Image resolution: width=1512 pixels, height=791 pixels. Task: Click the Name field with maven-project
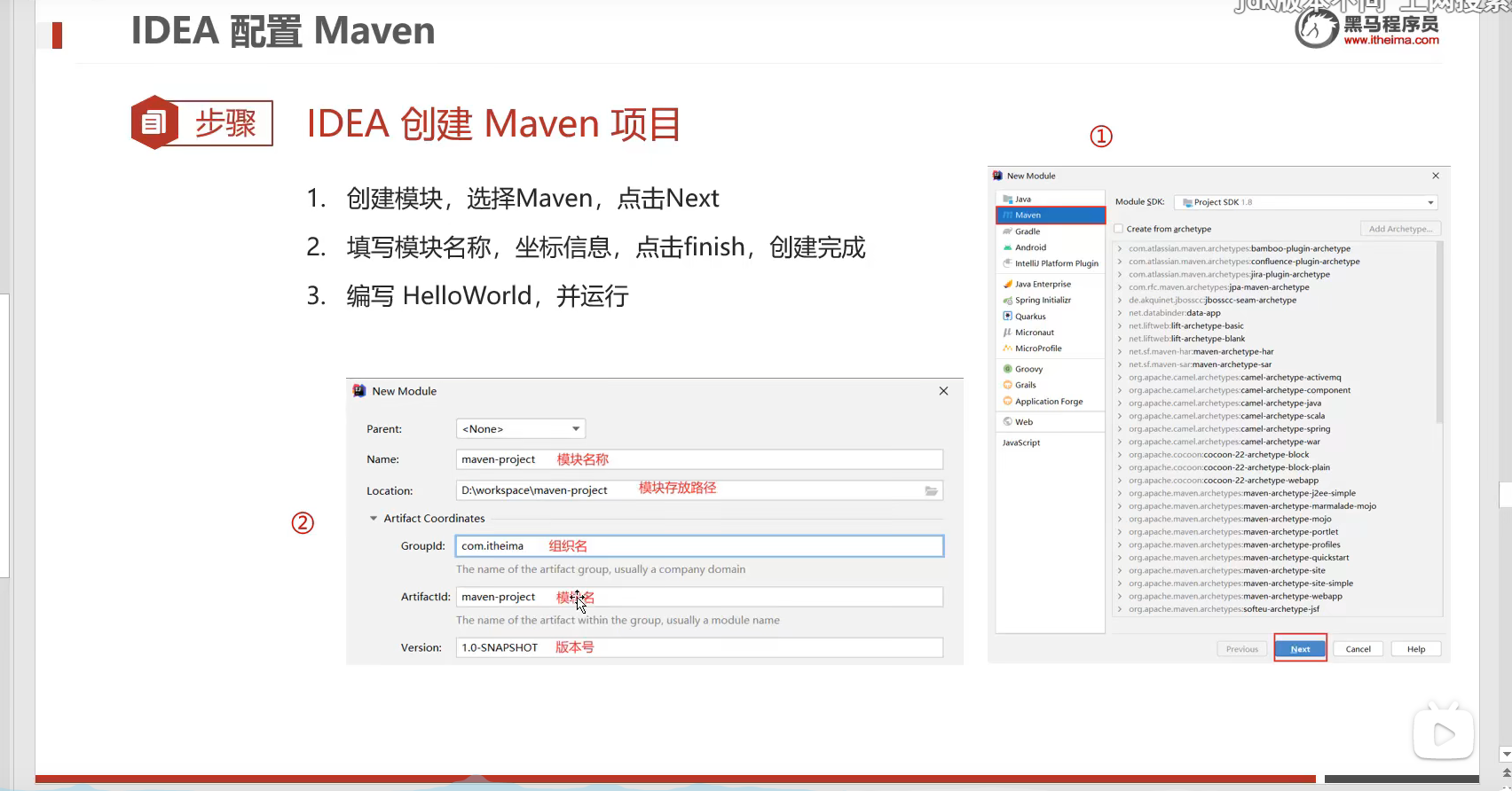[699, 459]
